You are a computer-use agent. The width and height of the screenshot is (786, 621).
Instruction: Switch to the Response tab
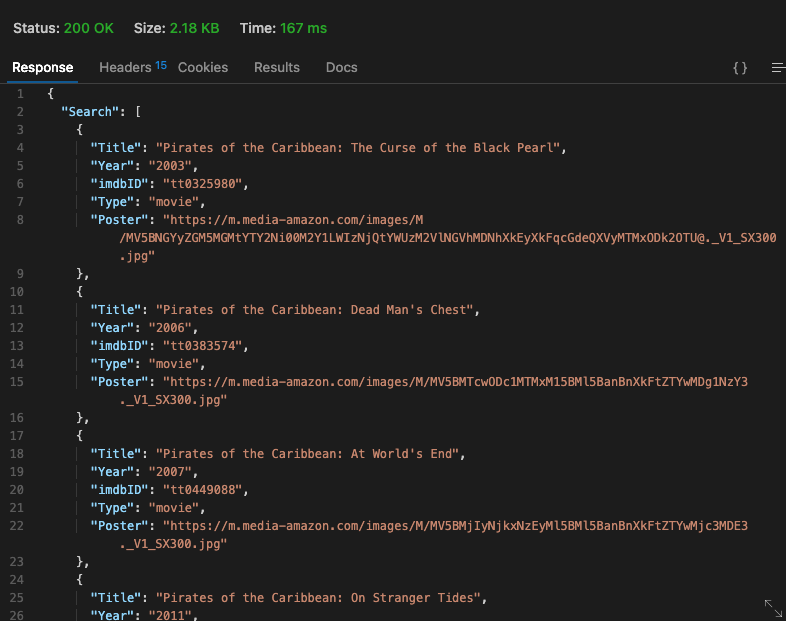coord(43,68)
